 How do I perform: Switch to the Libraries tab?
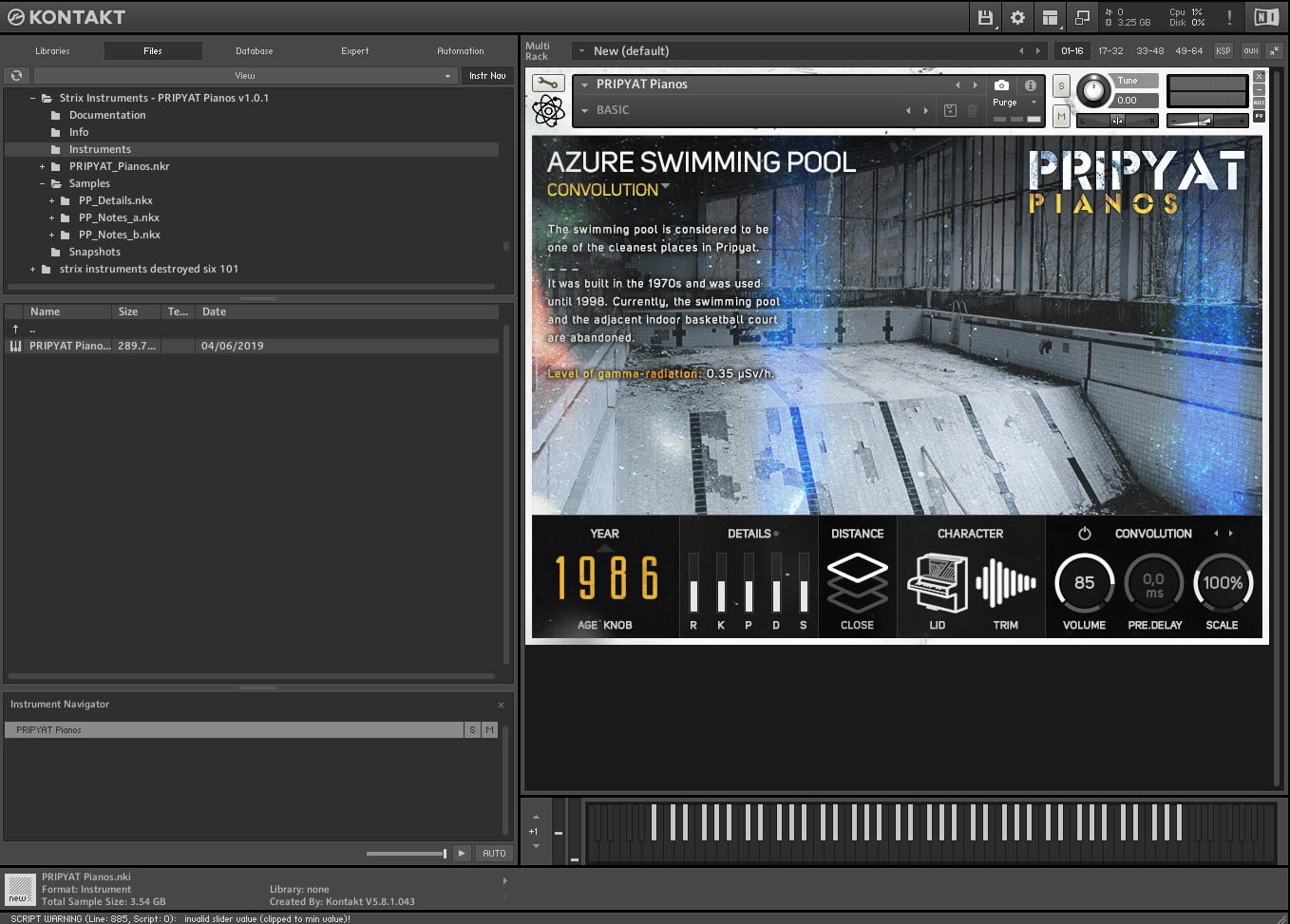click(52, 50)
